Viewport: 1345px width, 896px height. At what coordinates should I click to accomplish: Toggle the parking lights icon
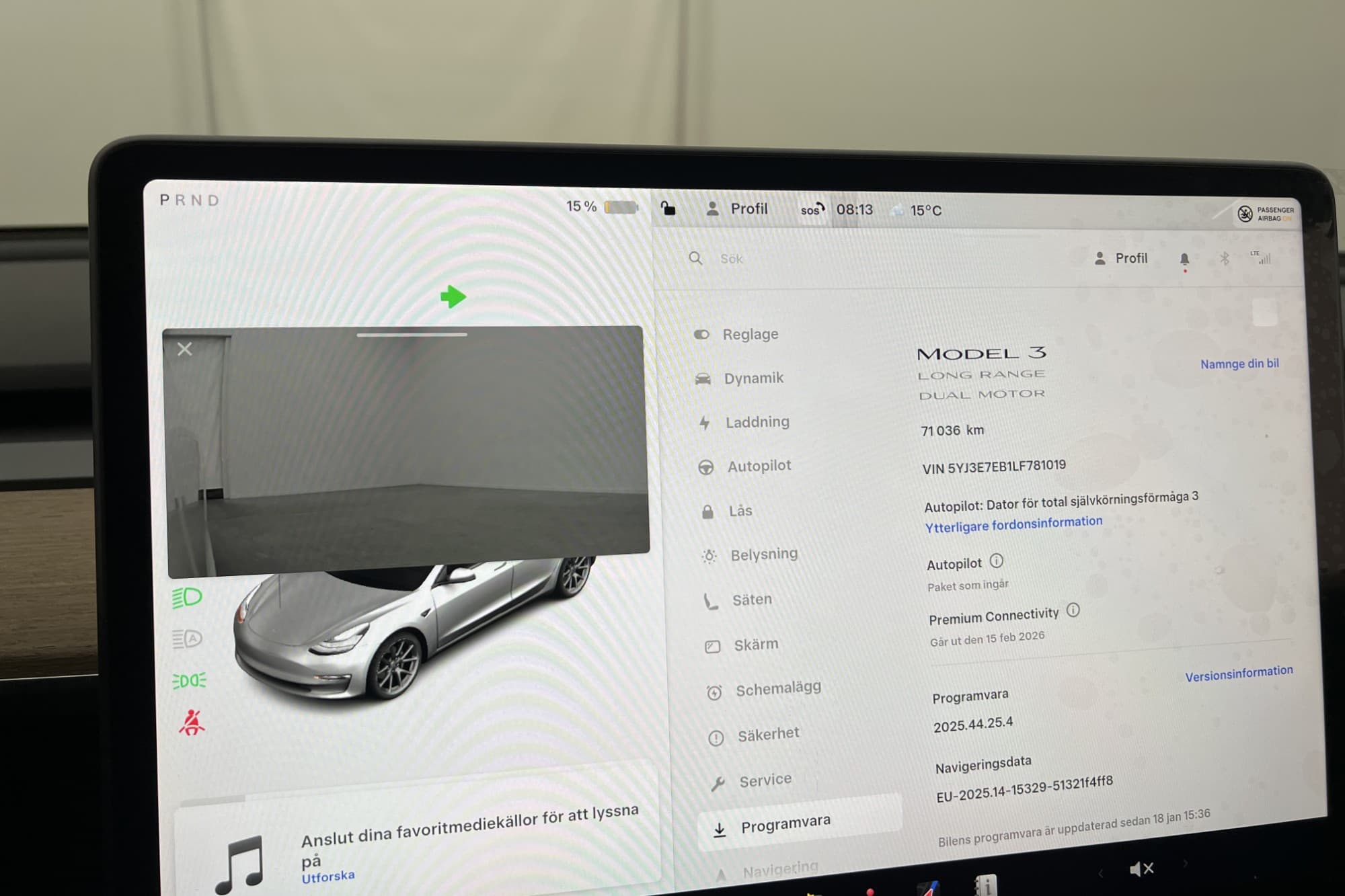tap(189, 681)
